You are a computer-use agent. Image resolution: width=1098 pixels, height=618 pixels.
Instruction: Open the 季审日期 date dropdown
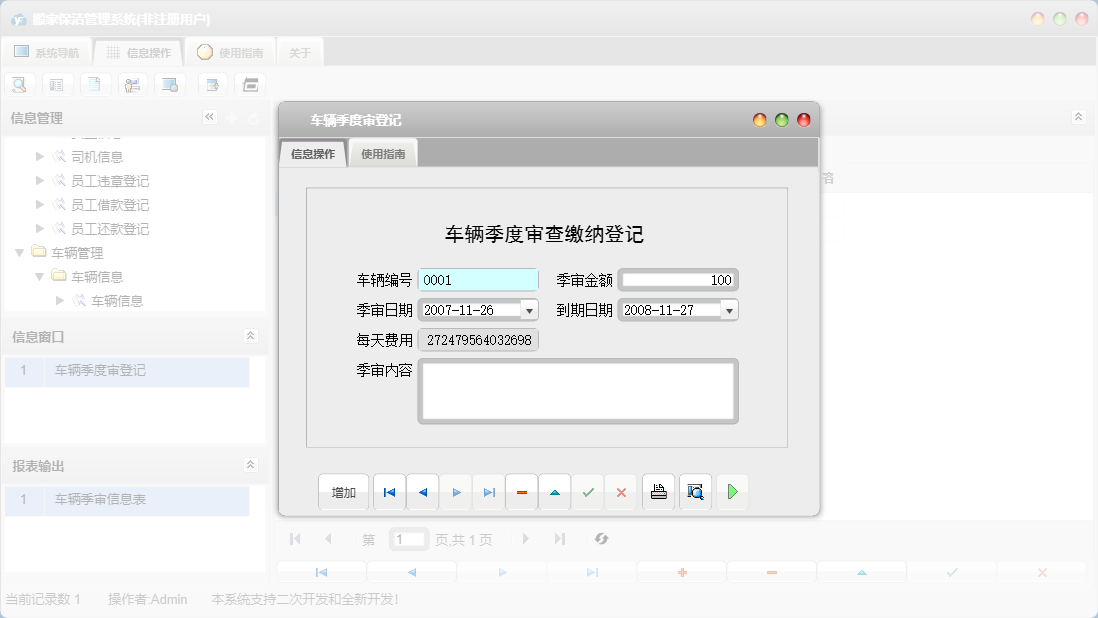[531, 309]
